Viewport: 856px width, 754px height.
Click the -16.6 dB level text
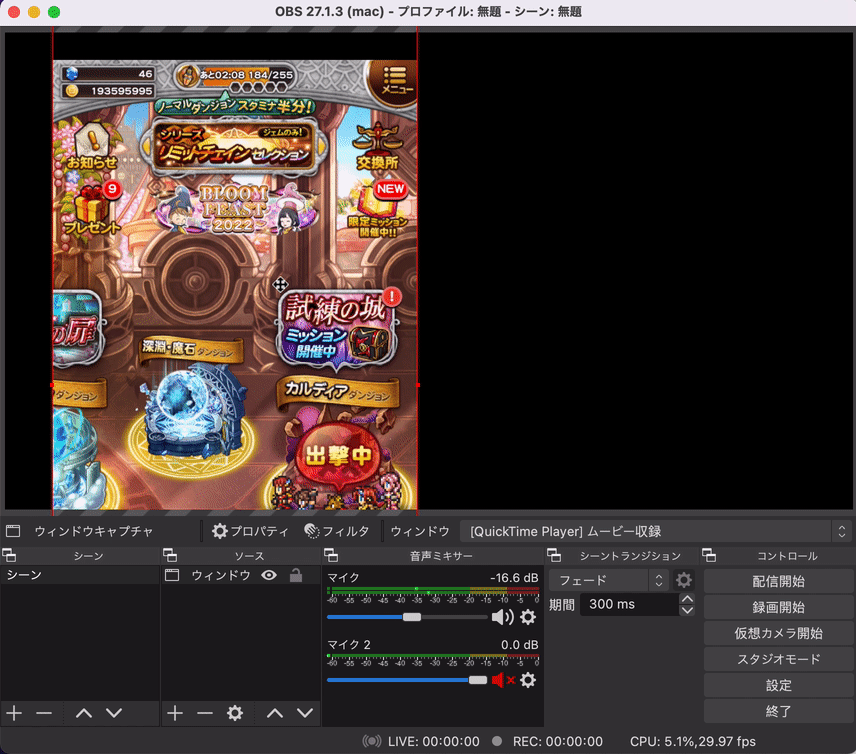pyautogui.click(x=514, y=578)
